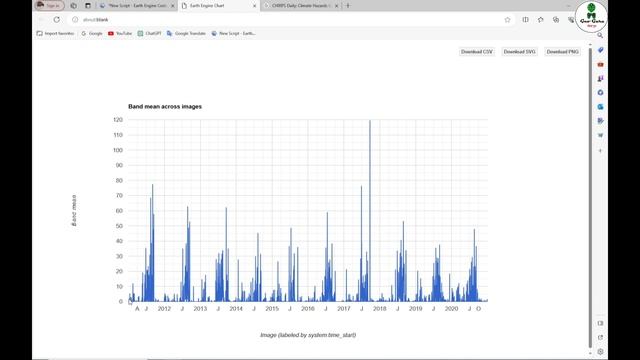Open the sidebar Drop icon
Viewport: 640px width, 360px height.
tap(600, 121)
